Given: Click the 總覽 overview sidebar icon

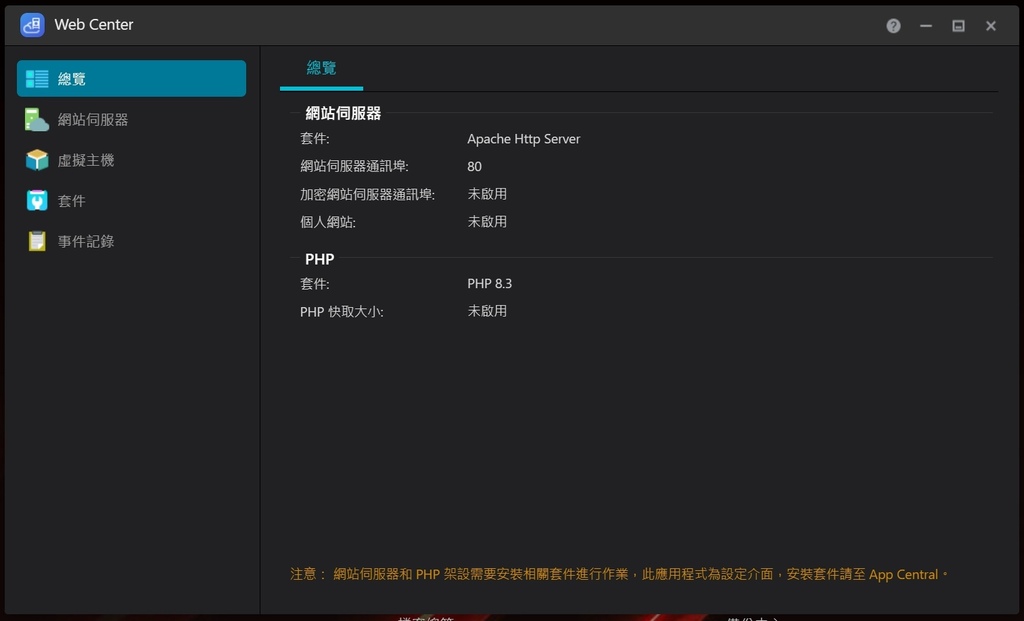Looking at the screenshot, I should tap(37, 79).
